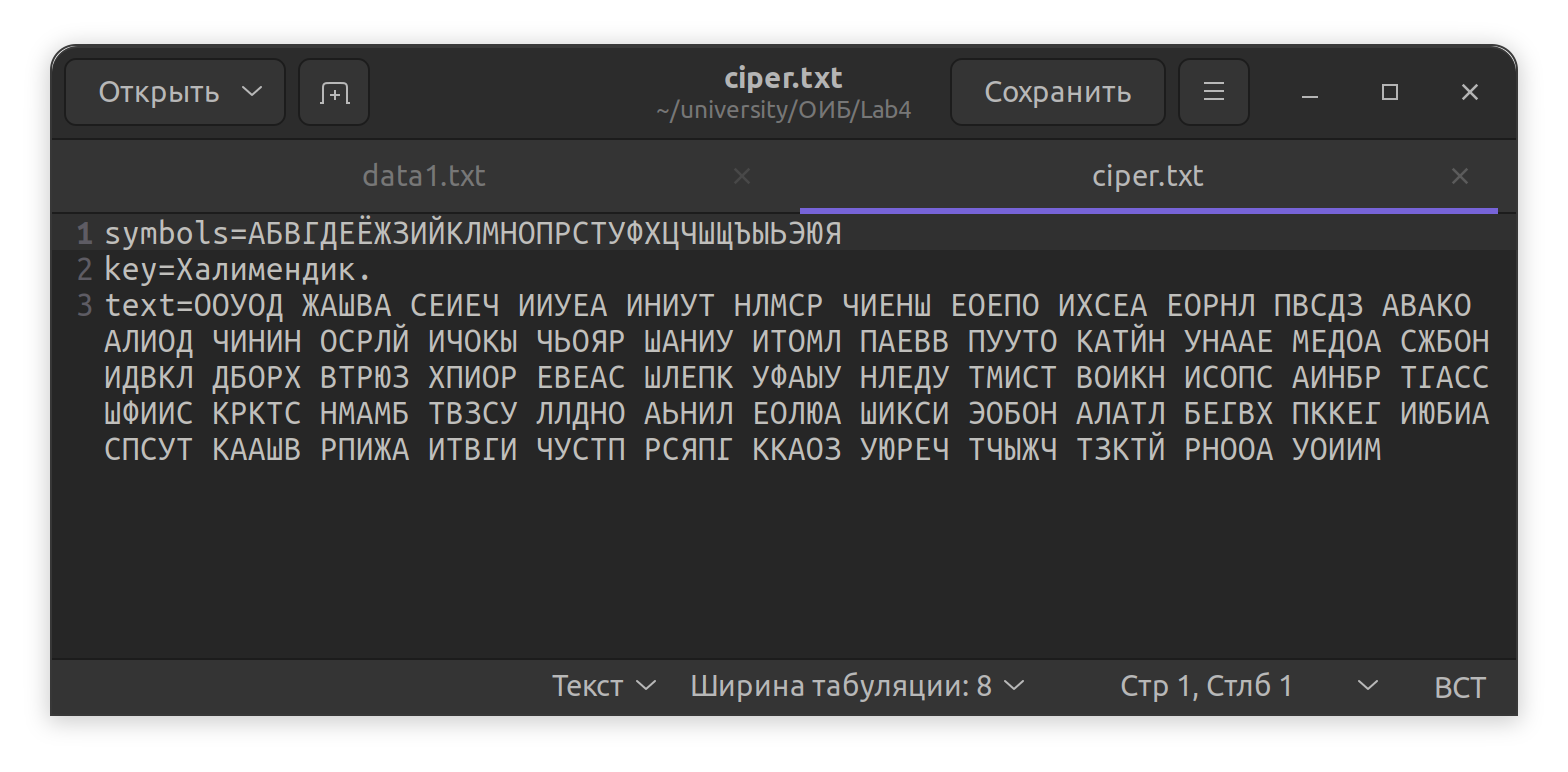1568x772 pixels.
Task: Click the cipher group СЕИЕЧ
Action: (x=455, y=306)
